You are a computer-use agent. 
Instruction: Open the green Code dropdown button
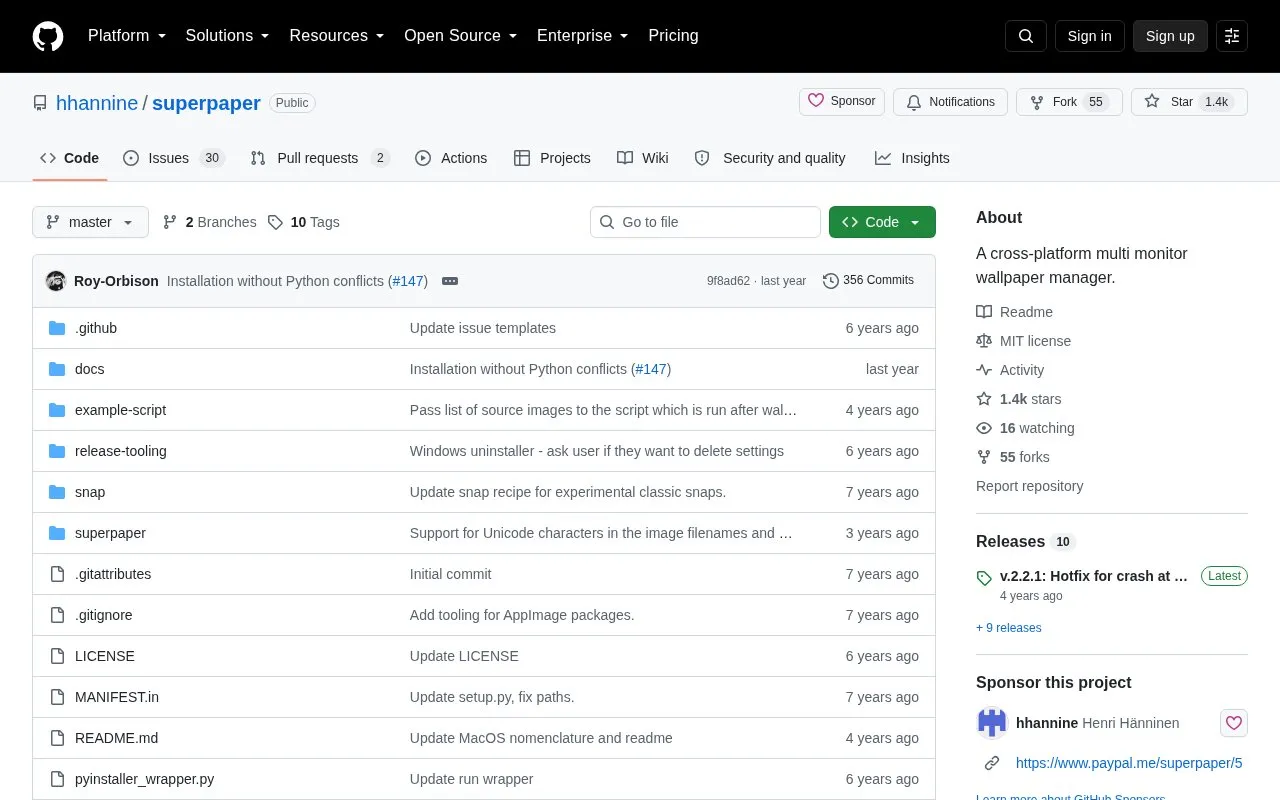coord(882,222)
